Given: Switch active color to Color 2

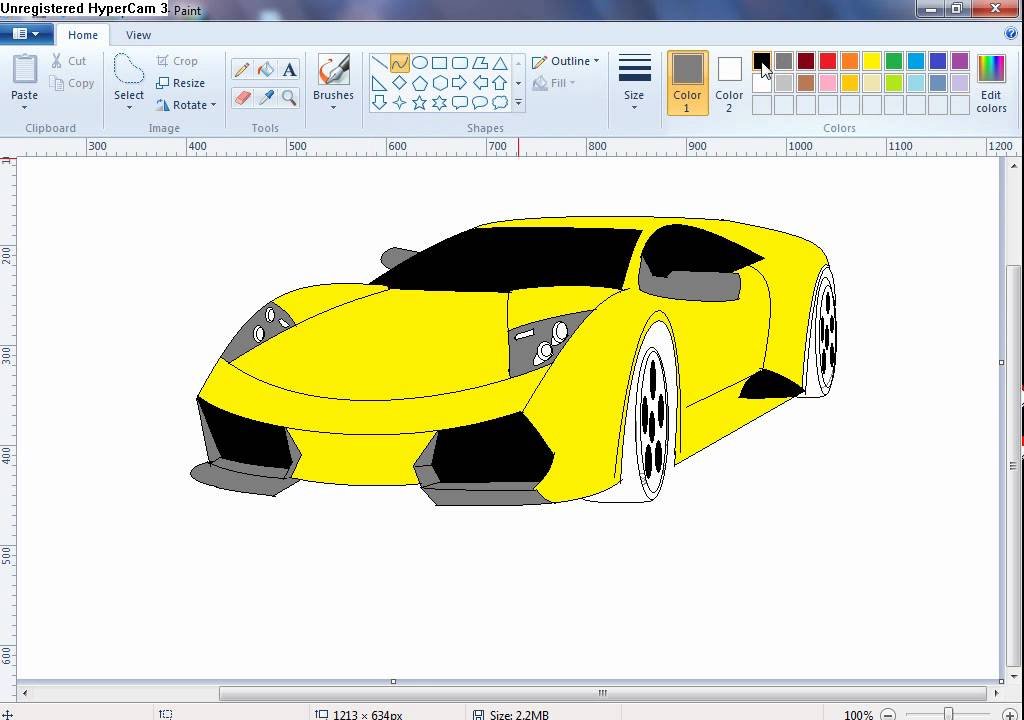Looking at the screenshot, I should [729, 83].
